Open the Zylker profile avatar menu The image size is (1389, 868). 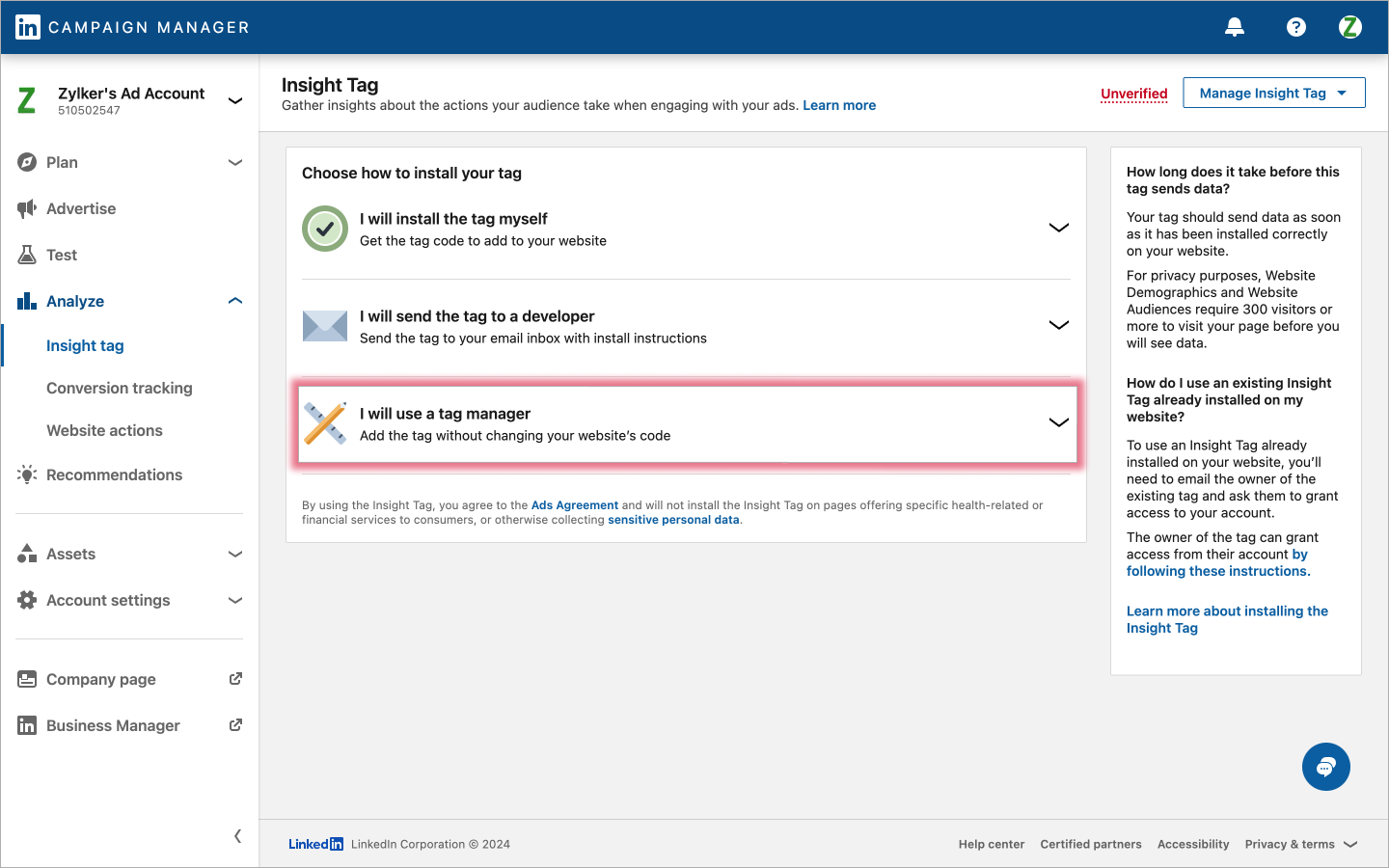pos(1350,27)
